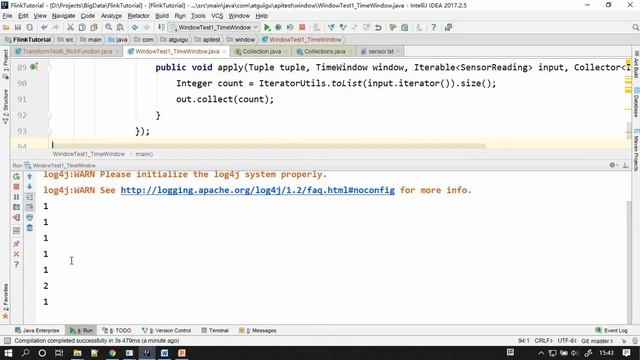Open the Version Control tool window
The height and width of the screenshot is (360, 640).
click(x=166, y=330)
